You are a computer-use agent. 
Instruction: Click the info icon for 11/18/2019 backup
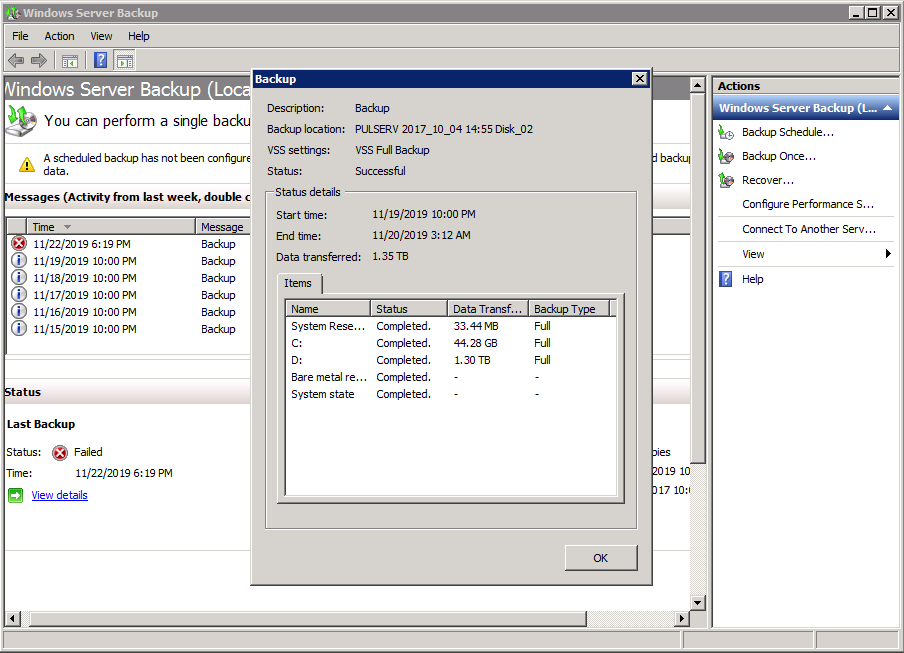tap(19, 278)
